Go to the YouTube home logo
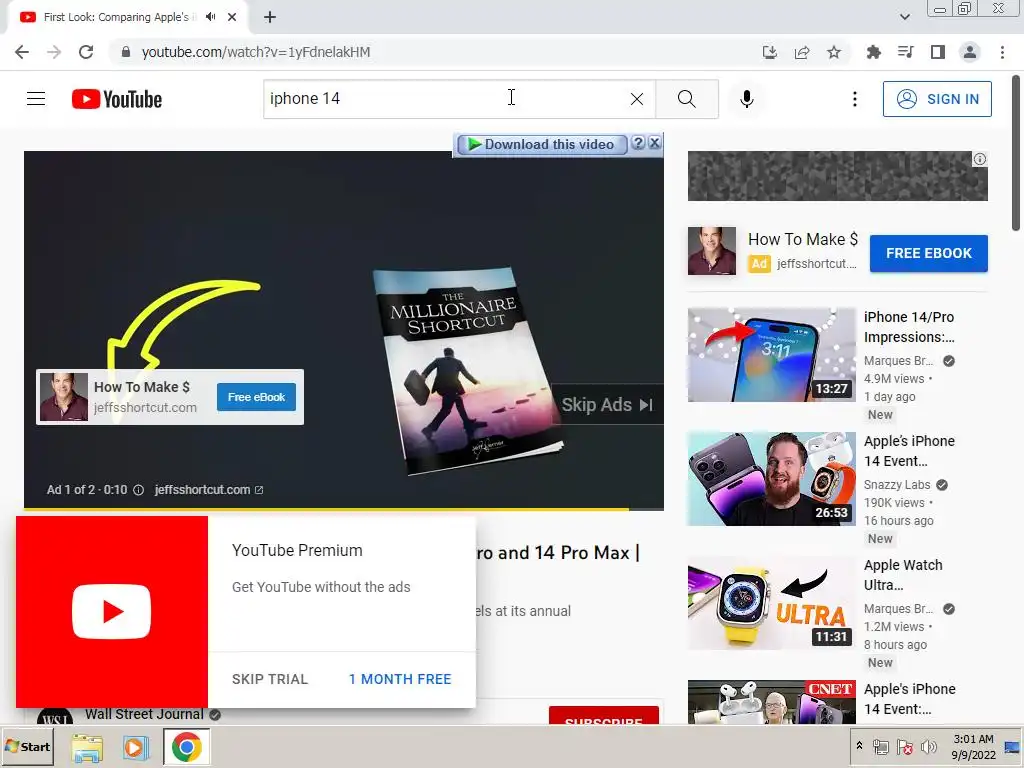 point(117,99)
